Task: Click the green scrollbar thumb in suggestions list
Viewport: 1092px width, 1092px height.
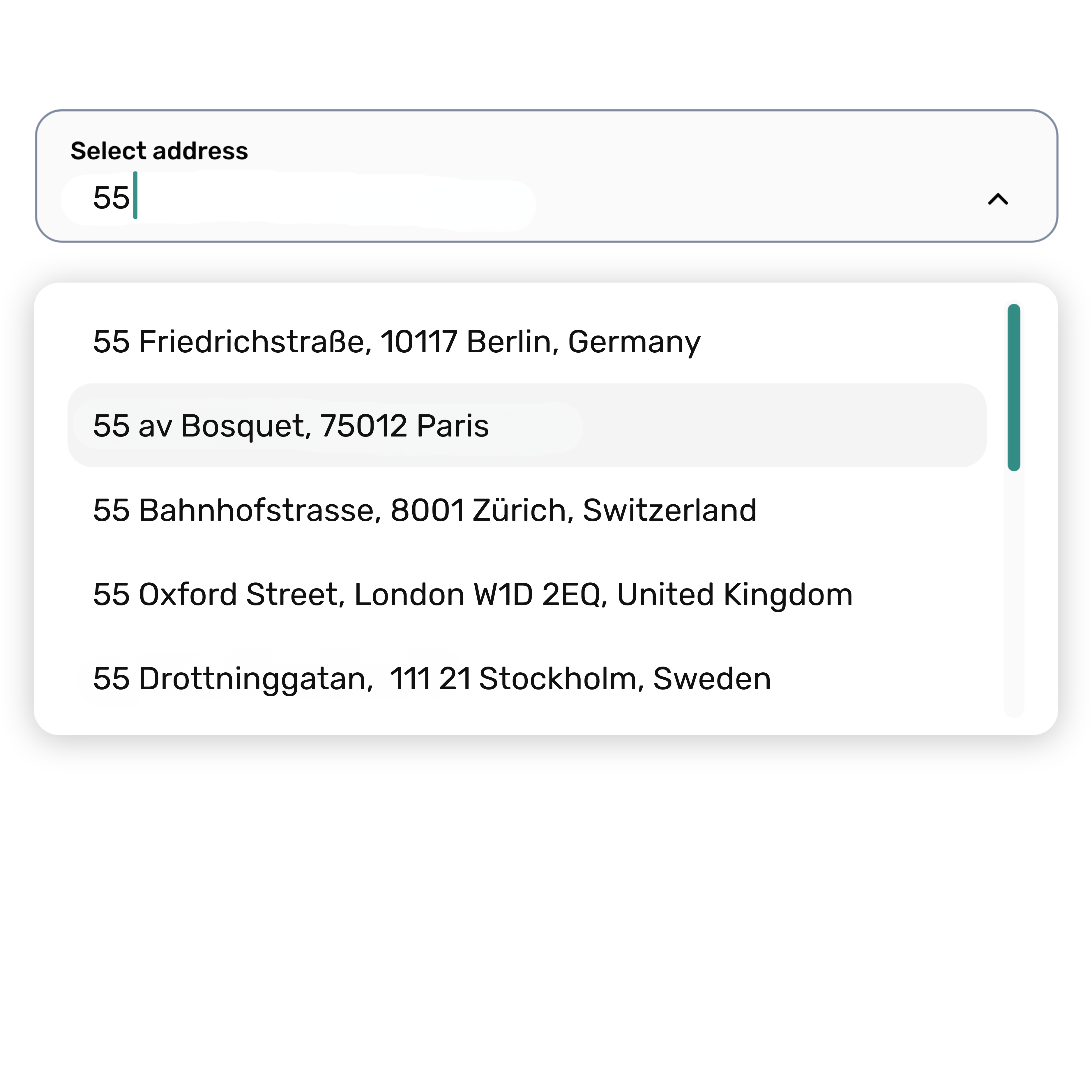Action: (1013, 387)
